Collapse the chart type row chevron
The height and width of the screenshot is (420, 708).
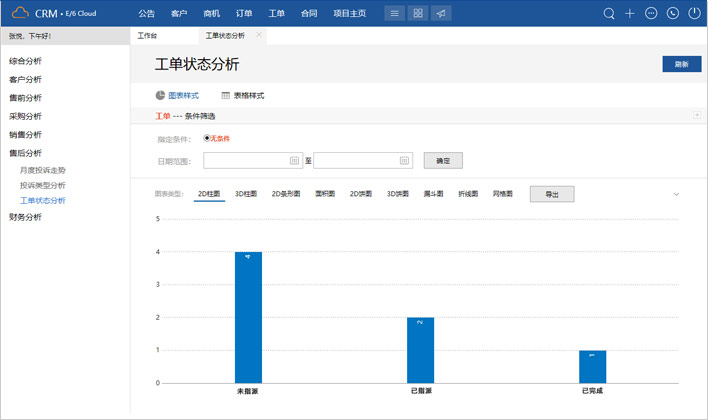point(676,194)
